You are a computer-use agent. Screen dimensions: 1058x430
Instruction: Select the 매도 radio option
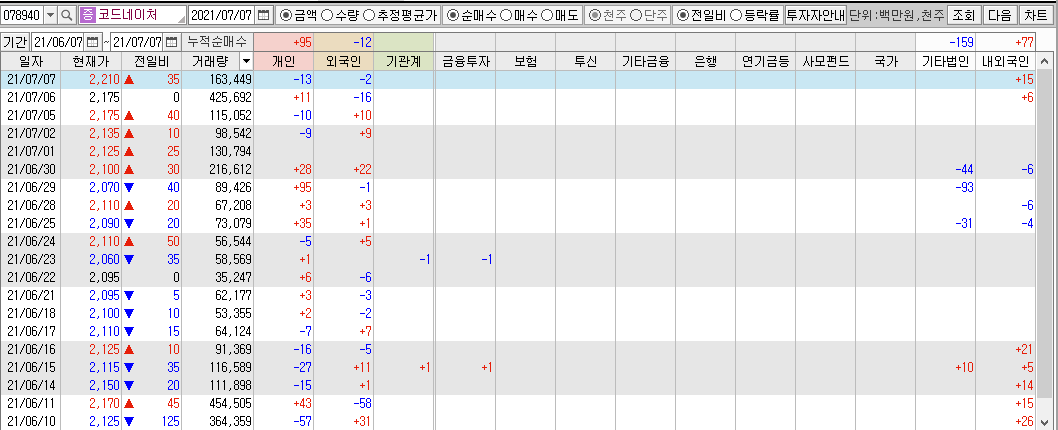pyautogui.click(x=547, y=15)
